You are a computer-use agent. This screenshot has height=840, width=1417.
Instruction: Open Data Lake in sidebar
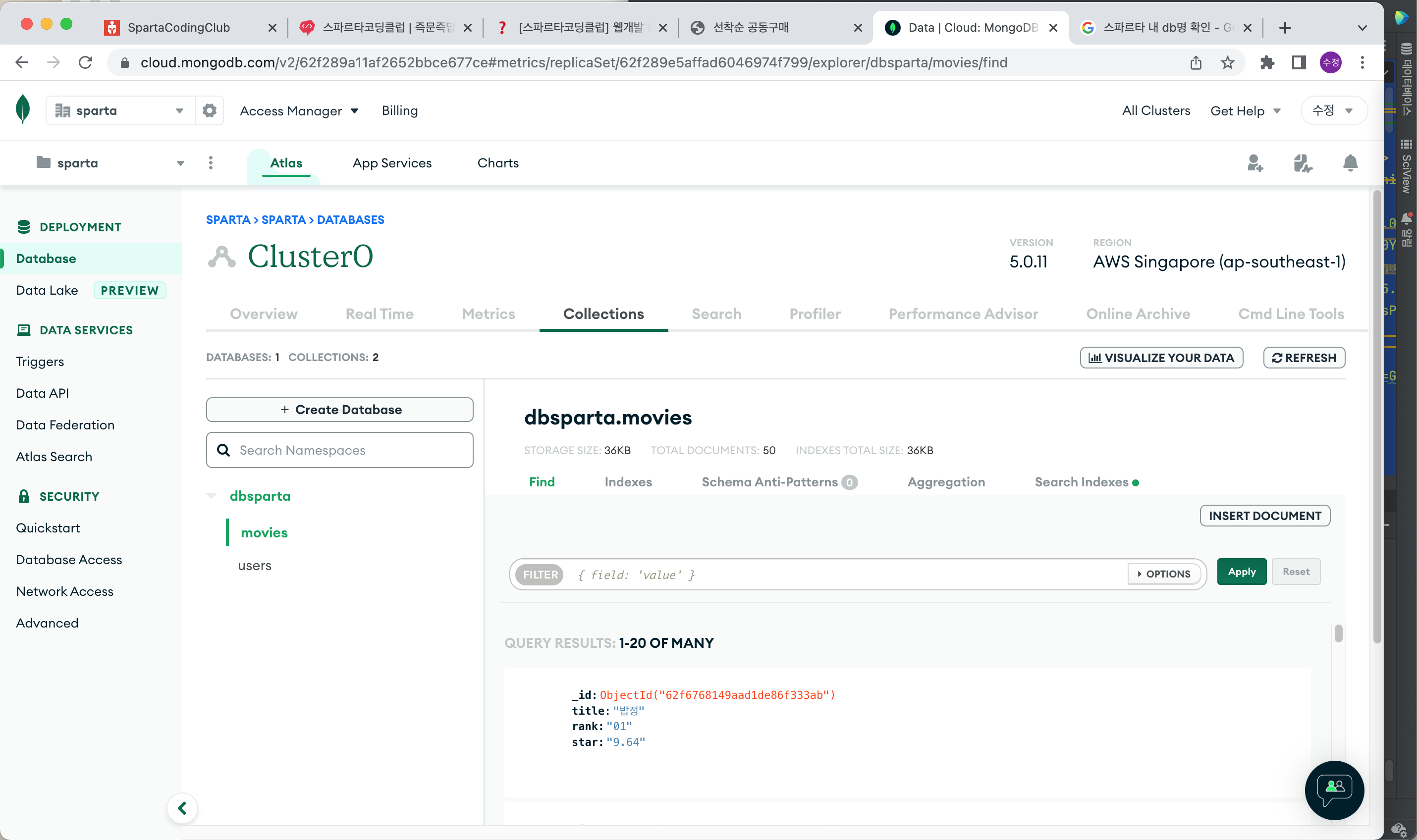tap(47, 290)
